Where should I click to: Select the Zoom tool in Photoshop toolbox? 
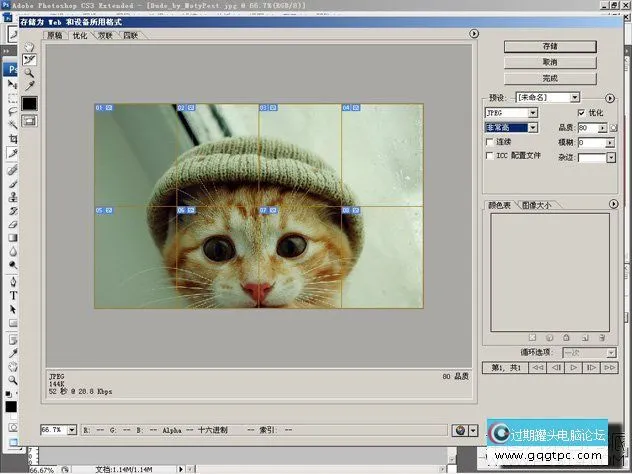pos(12,380)
